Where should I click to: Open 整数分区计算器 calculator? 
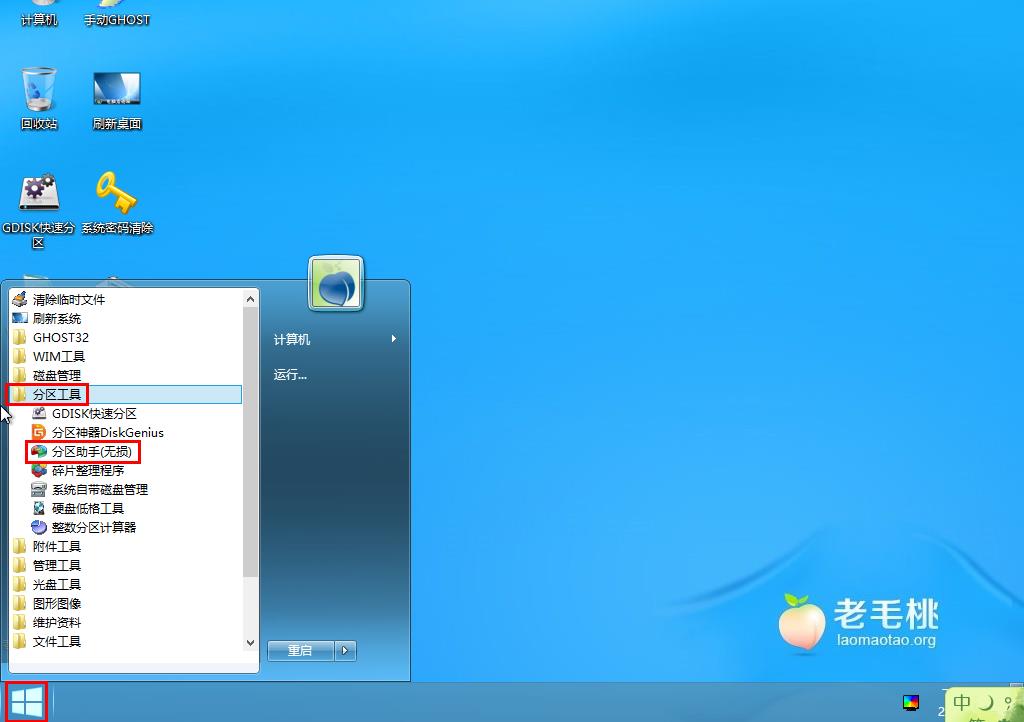click(x=93, y=528)
